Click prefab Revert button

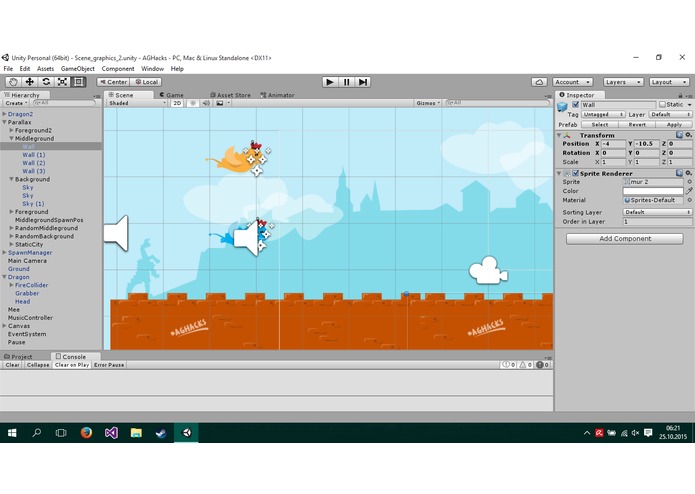click(x=636, y=124)
